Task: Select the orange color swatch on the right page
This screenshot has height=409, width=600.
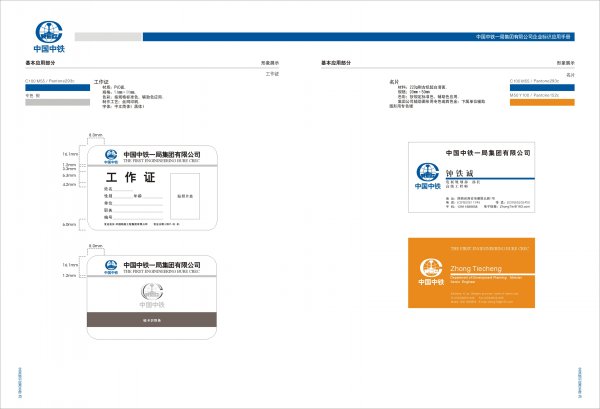Action: click(x=543, y=102)
